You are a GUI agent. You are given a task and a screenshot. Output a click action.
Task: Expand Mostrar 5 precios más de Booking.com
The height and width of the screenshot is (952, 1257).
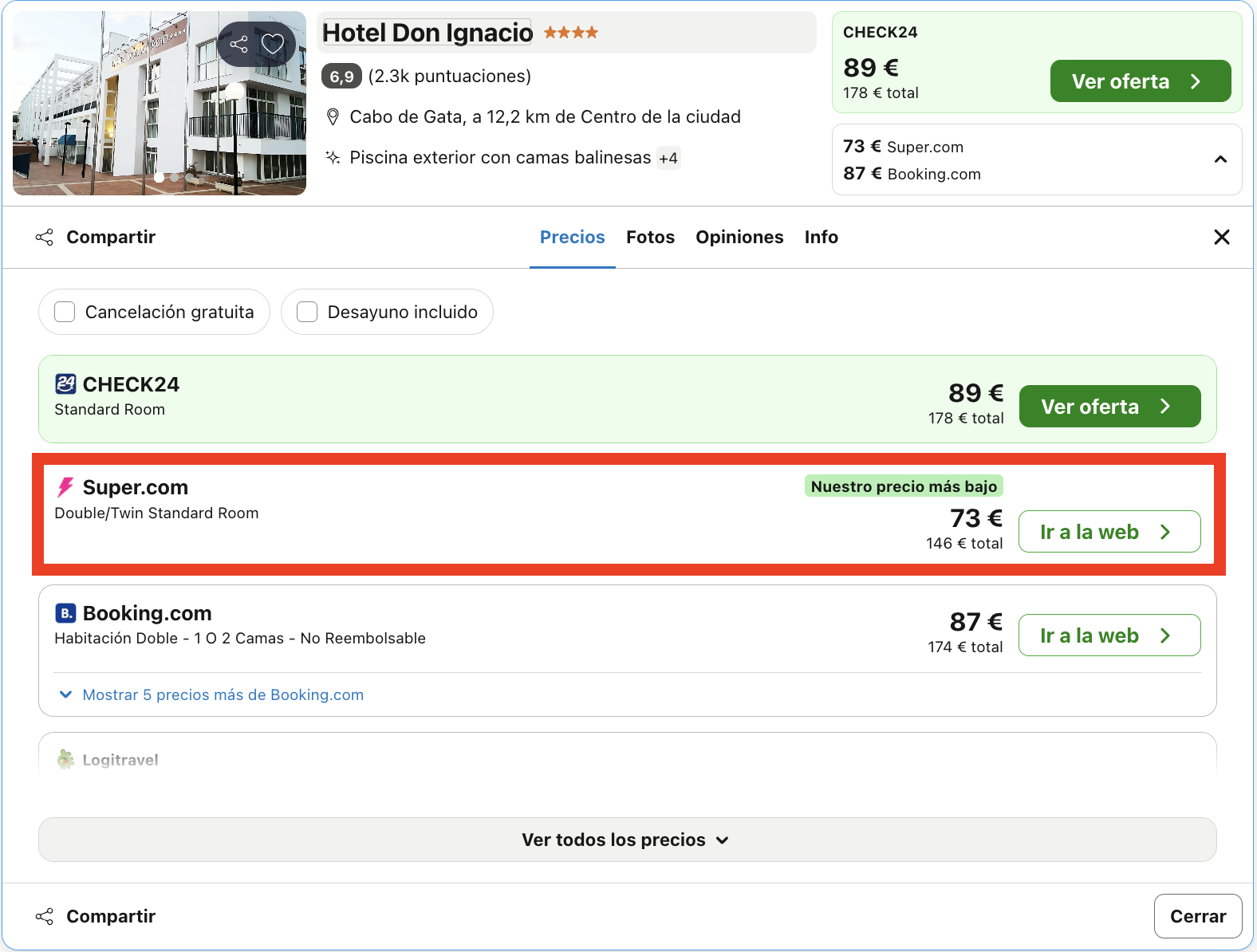point(211,694)
